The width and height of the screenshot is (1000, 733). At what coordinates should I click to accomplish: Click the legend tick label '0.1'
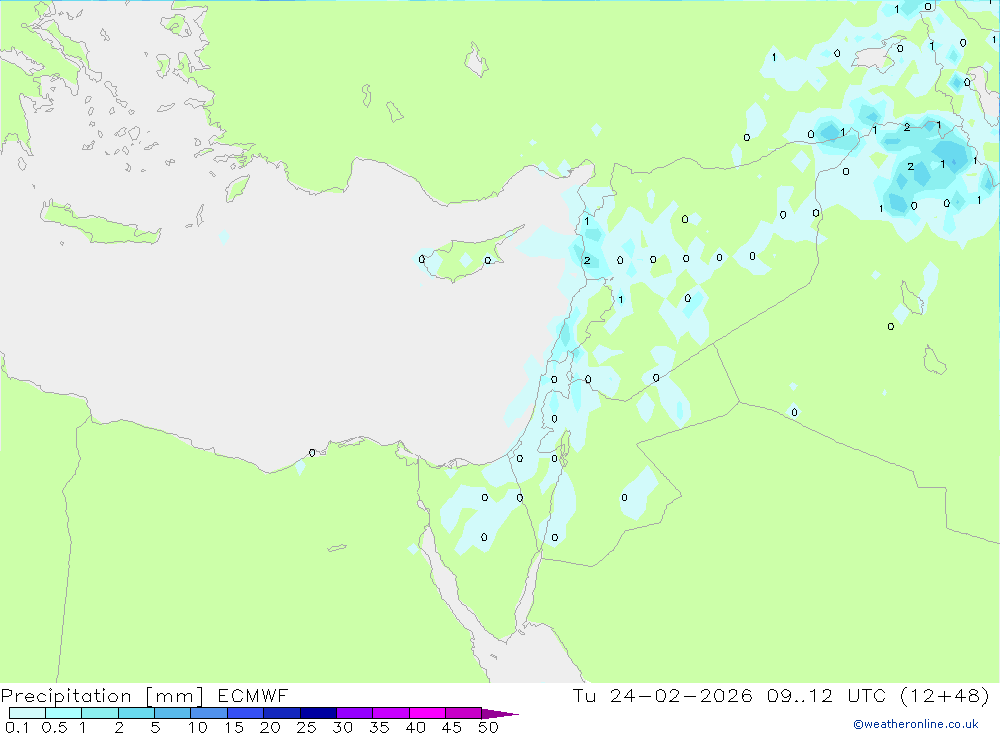click(x=17, y=727)
